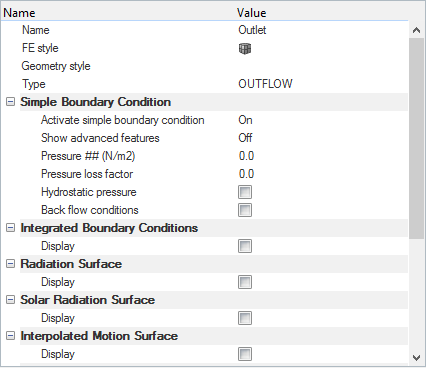Collapse the Radiation Surface section
The height and width of the screenshot is (368, 426).
coord(11,264)
